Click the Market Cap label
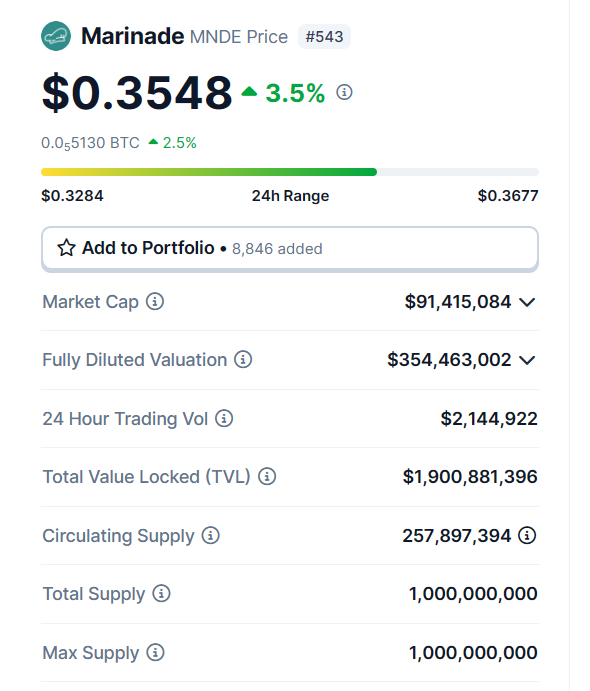 pyautogui.click(x=90, y=302)
